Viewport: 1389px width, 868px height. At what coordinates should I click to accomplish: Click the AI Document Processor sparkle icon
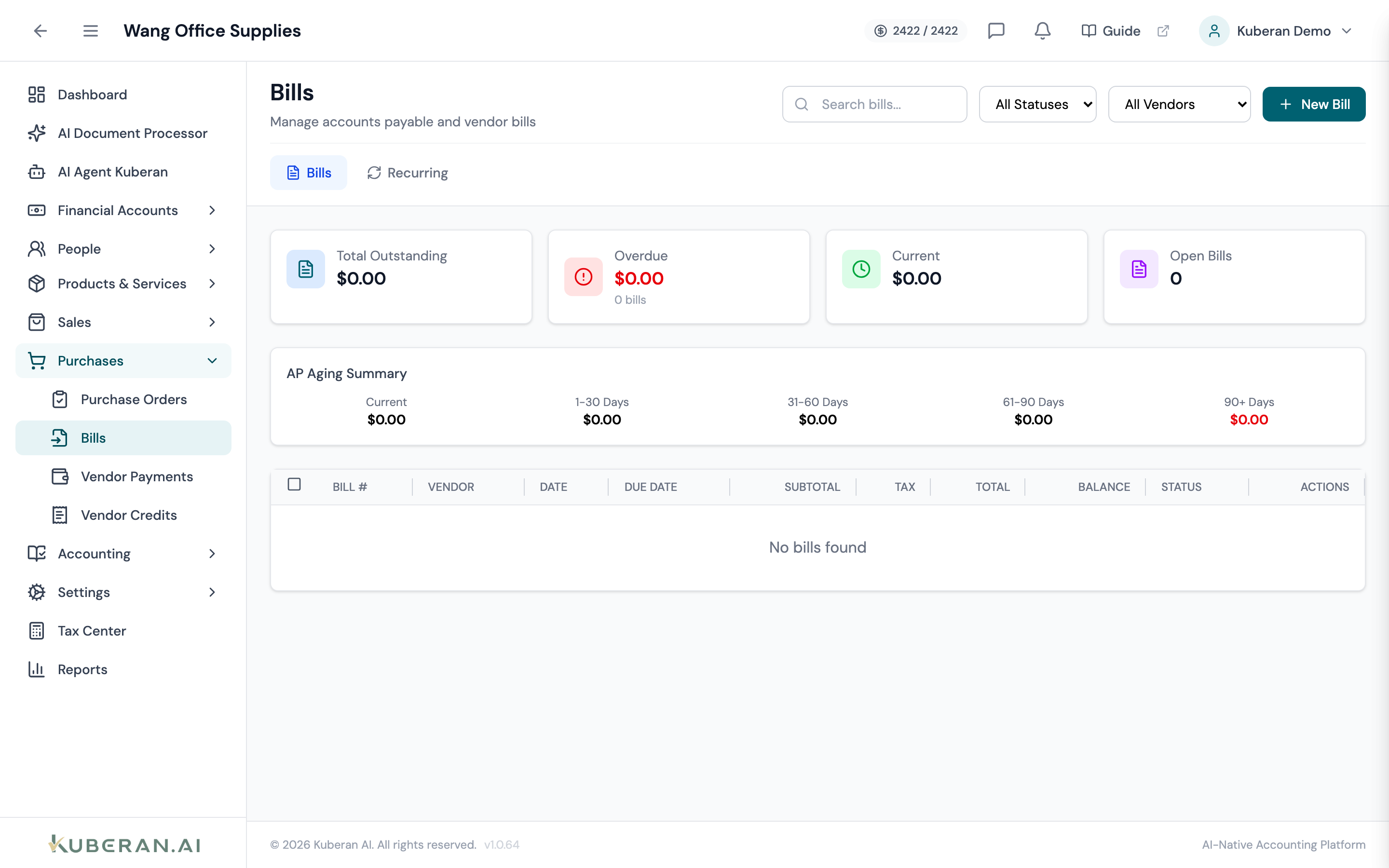click(37, 133)
